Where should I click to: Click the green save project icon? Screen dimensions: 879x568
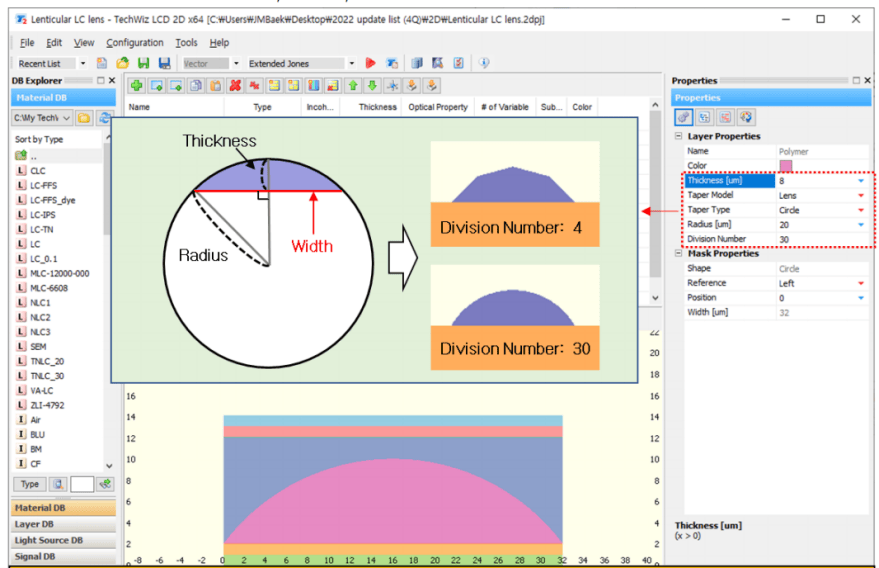144,63
